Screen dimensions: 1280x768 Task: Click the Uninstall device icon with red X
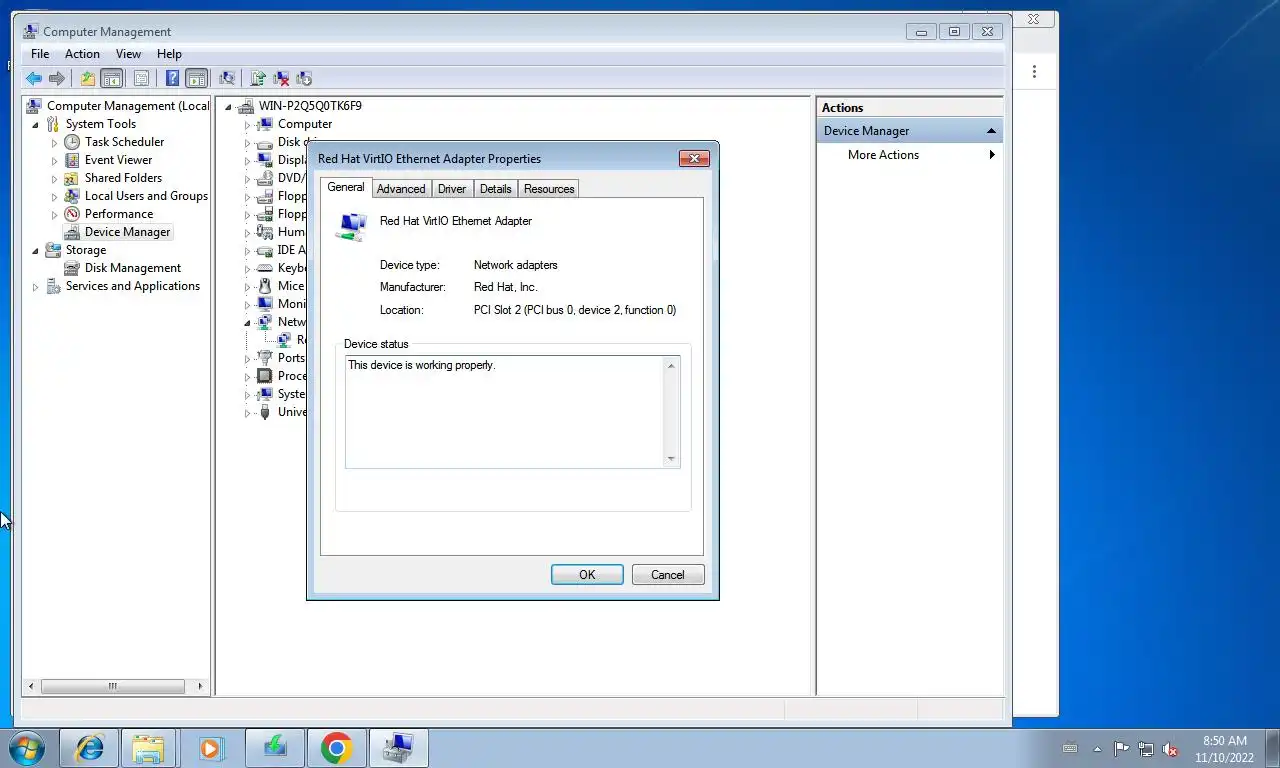click(281, 78)
